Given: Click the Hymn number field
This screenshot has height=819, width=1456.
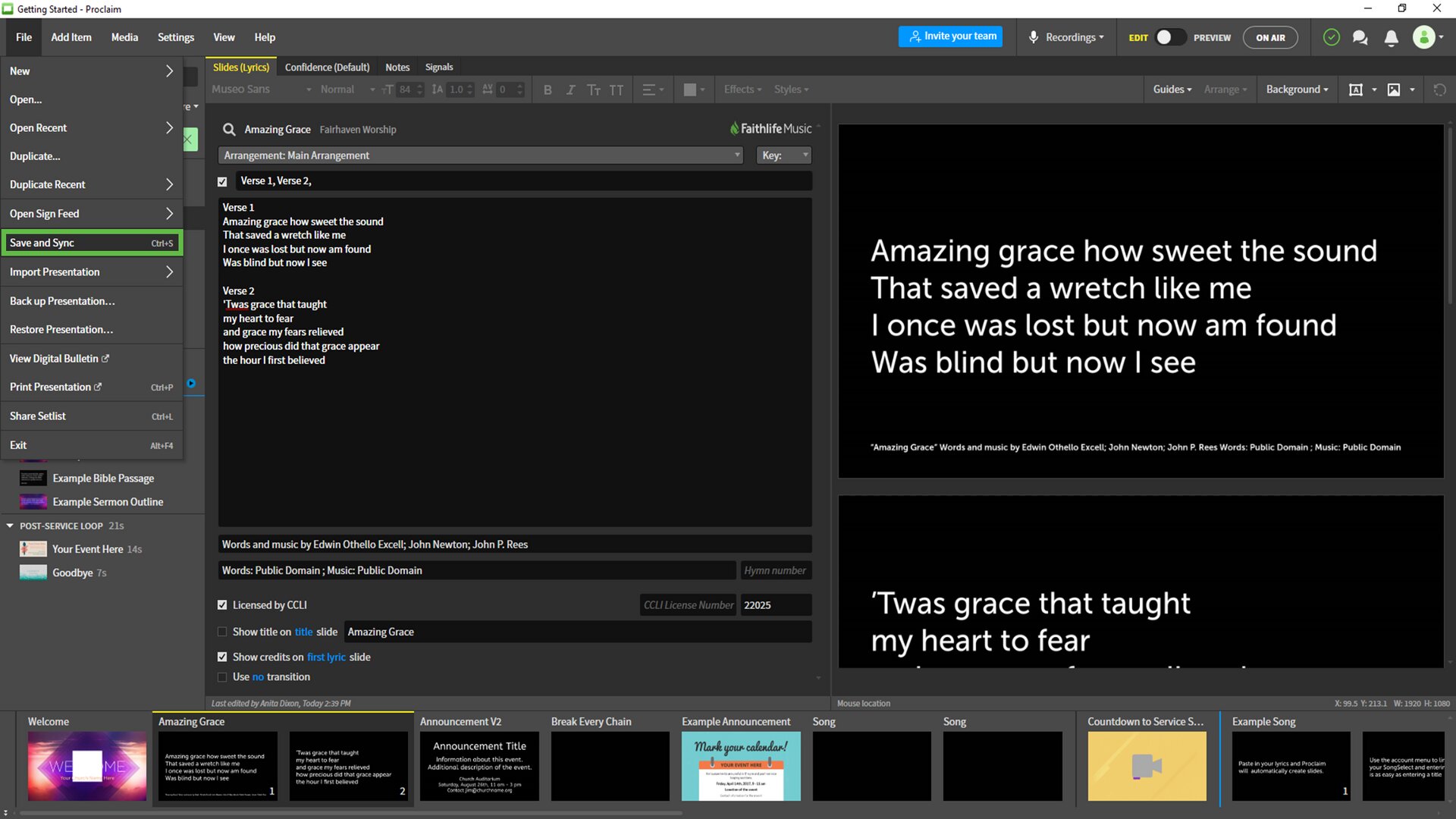Looking at the screenshot, I should (x=776, y=570).
